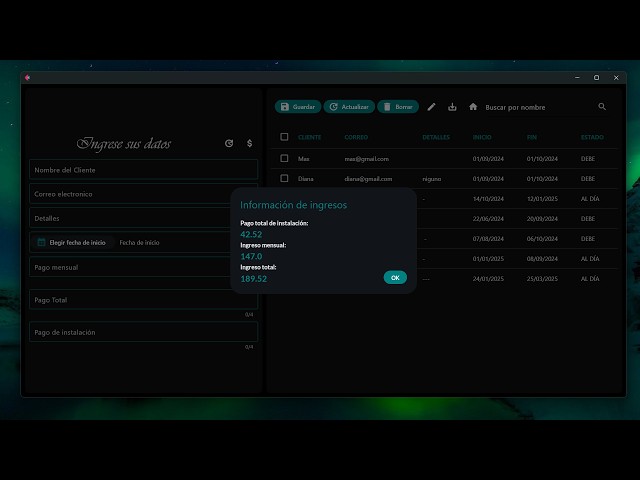Tick the checkbox for the Diana row
640x480 pixels.
tap(284, 178)
